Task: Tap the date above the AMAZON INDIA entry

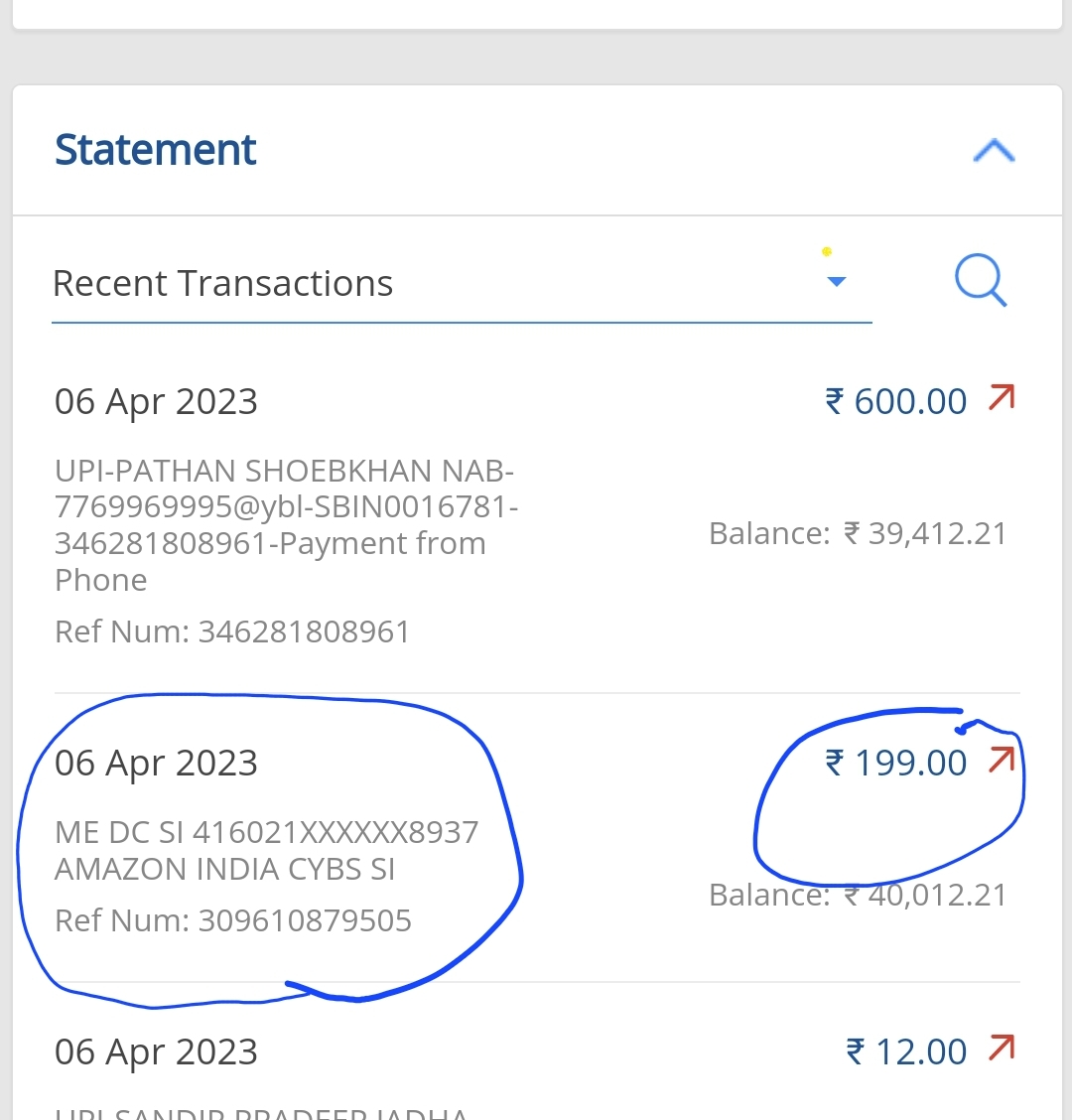Action: [x=156, y=764]
